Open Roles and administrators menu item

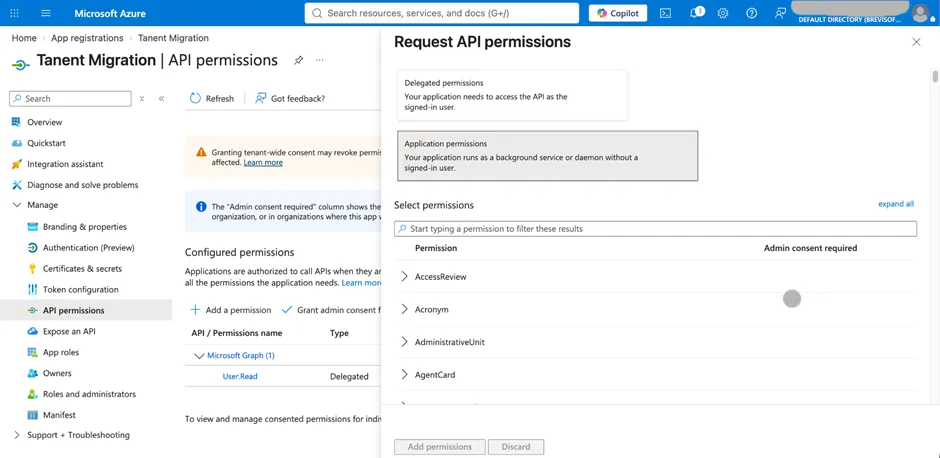click(x=89, y=394)
